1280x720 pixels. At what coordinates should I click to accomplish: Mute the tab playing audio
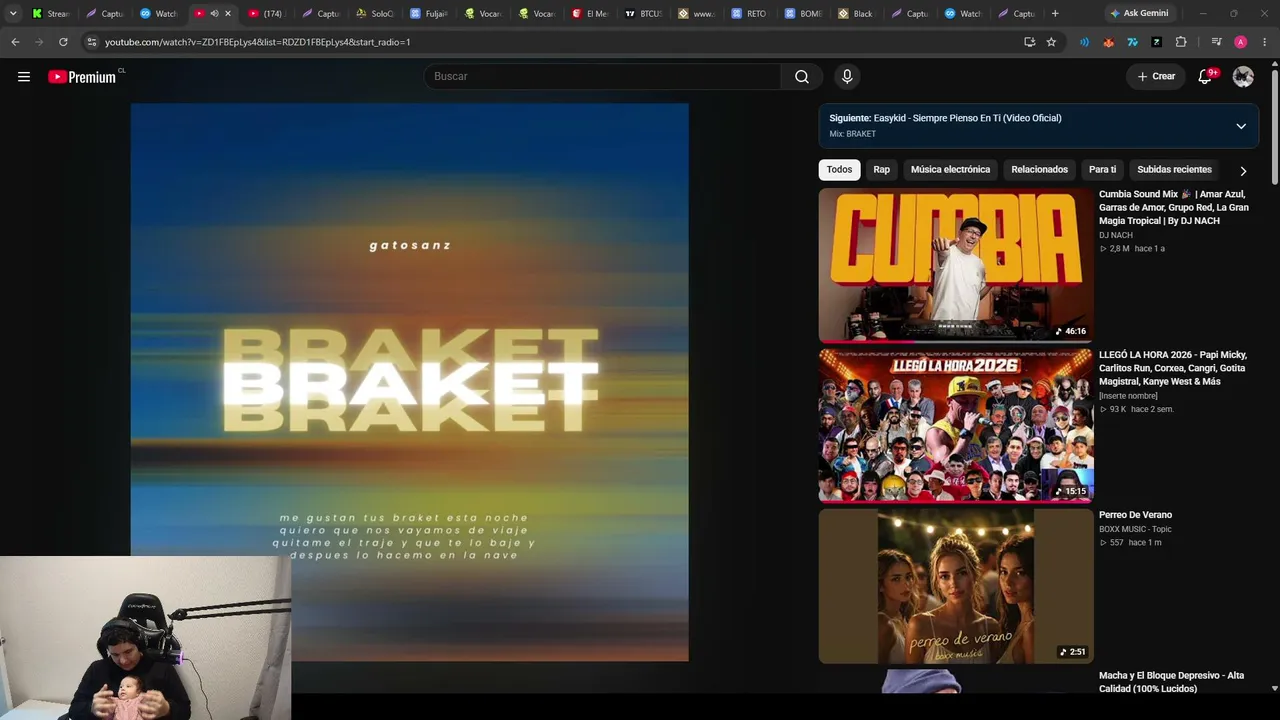214,13
